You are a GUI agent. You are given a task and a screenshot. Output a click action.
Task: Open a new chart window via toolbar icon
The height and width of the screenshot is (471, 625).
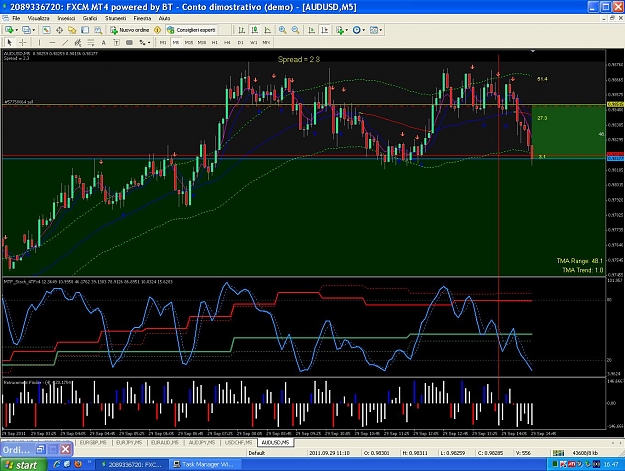9,30
